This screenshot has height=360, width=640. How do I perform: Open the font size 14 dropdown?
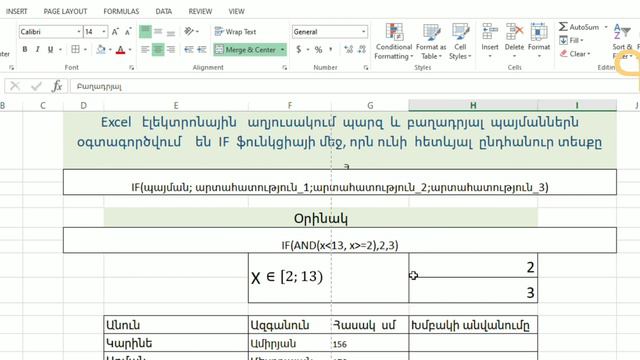tap(104, 32)
